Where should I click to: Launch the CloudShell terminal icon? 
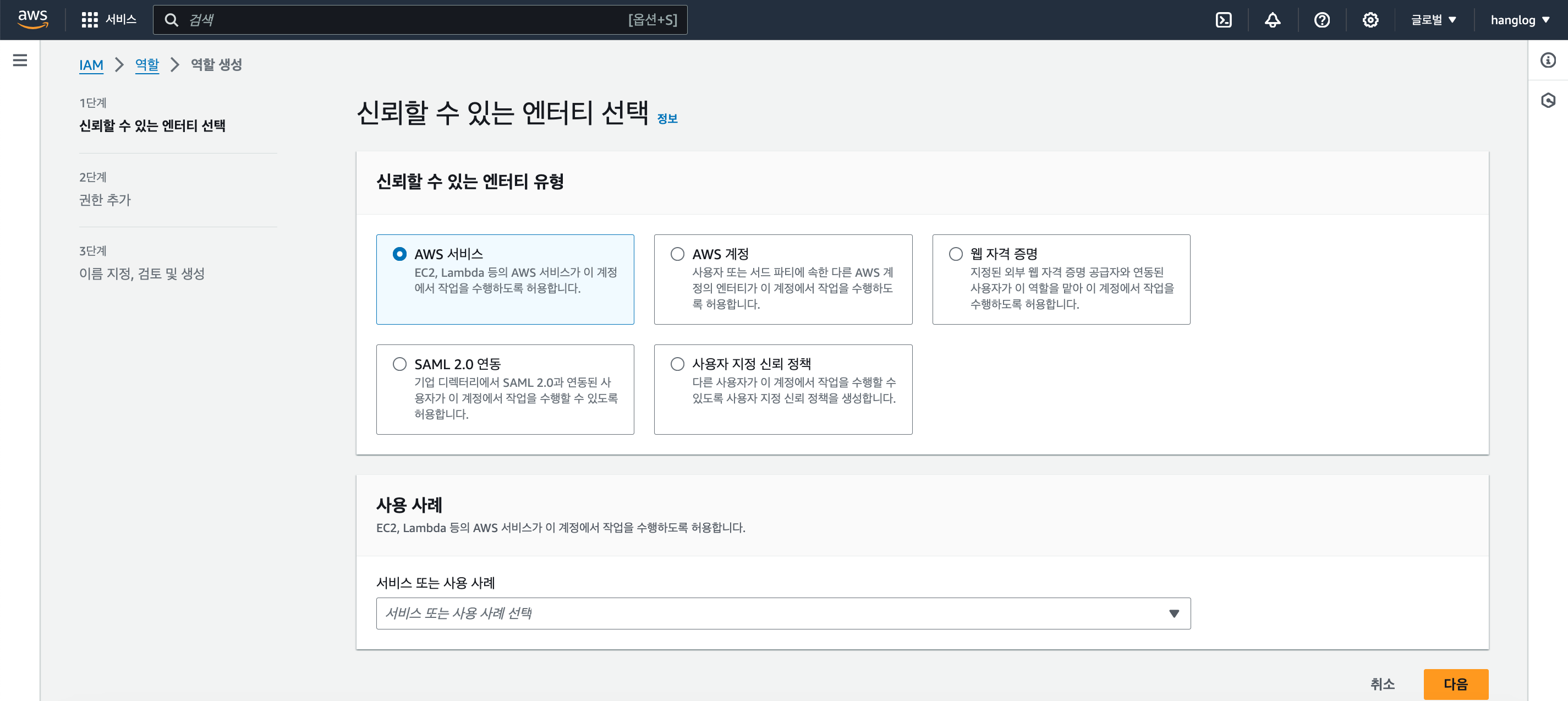tap(1223, 20)
